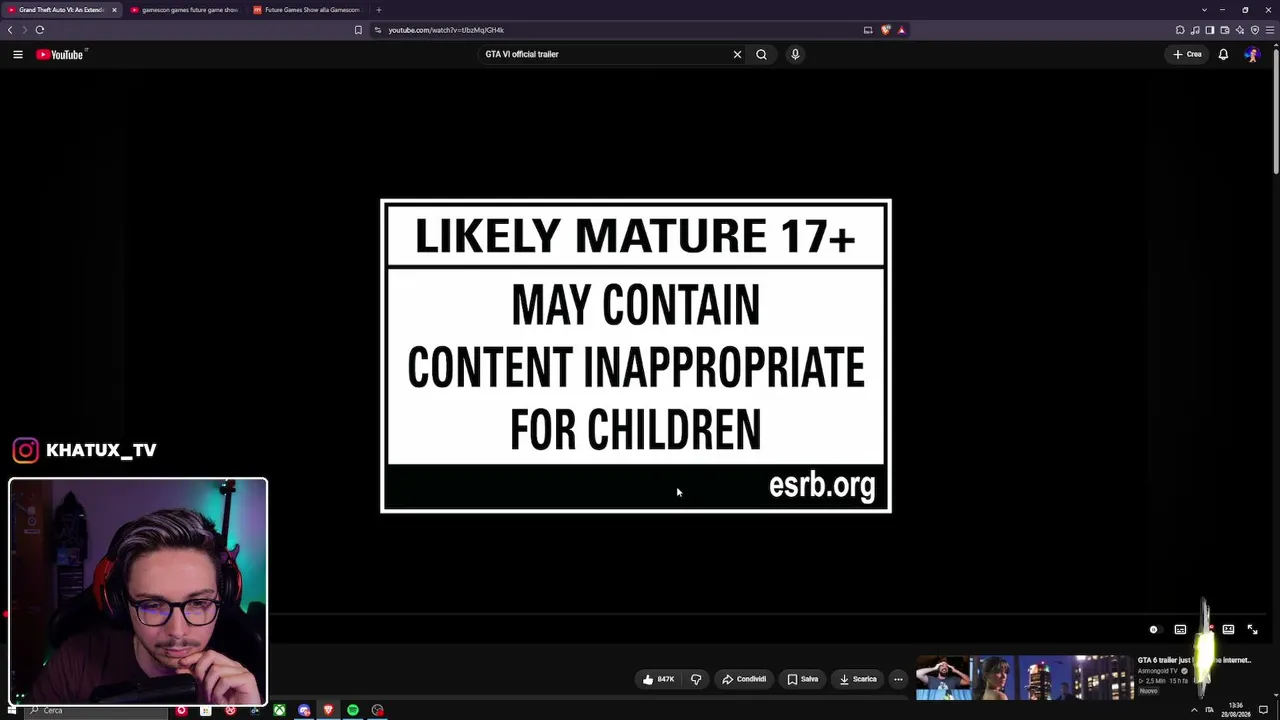Enter fullscreen in the video player
The image size is (1280, 720).
tap(1252, 630)
